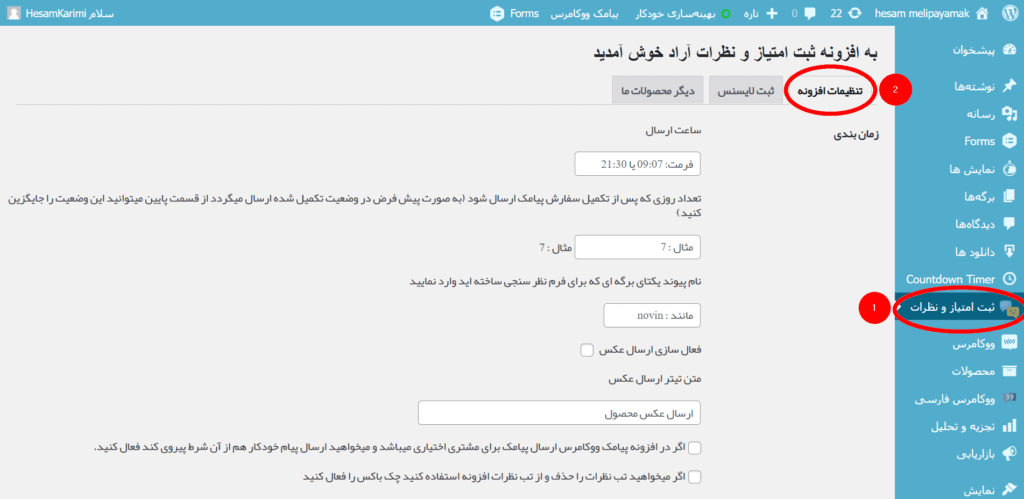Enable the فعال سازی ارسال عکس checkbox
This screenshot has width=1024, height=499.
click(586, 350)
